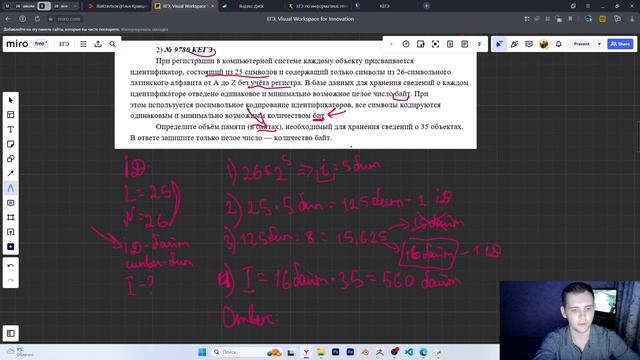Collapse collaboration toolbar with double arrow
The height and width of the screenshot is (360, 640).
click(x=479, y=44)
